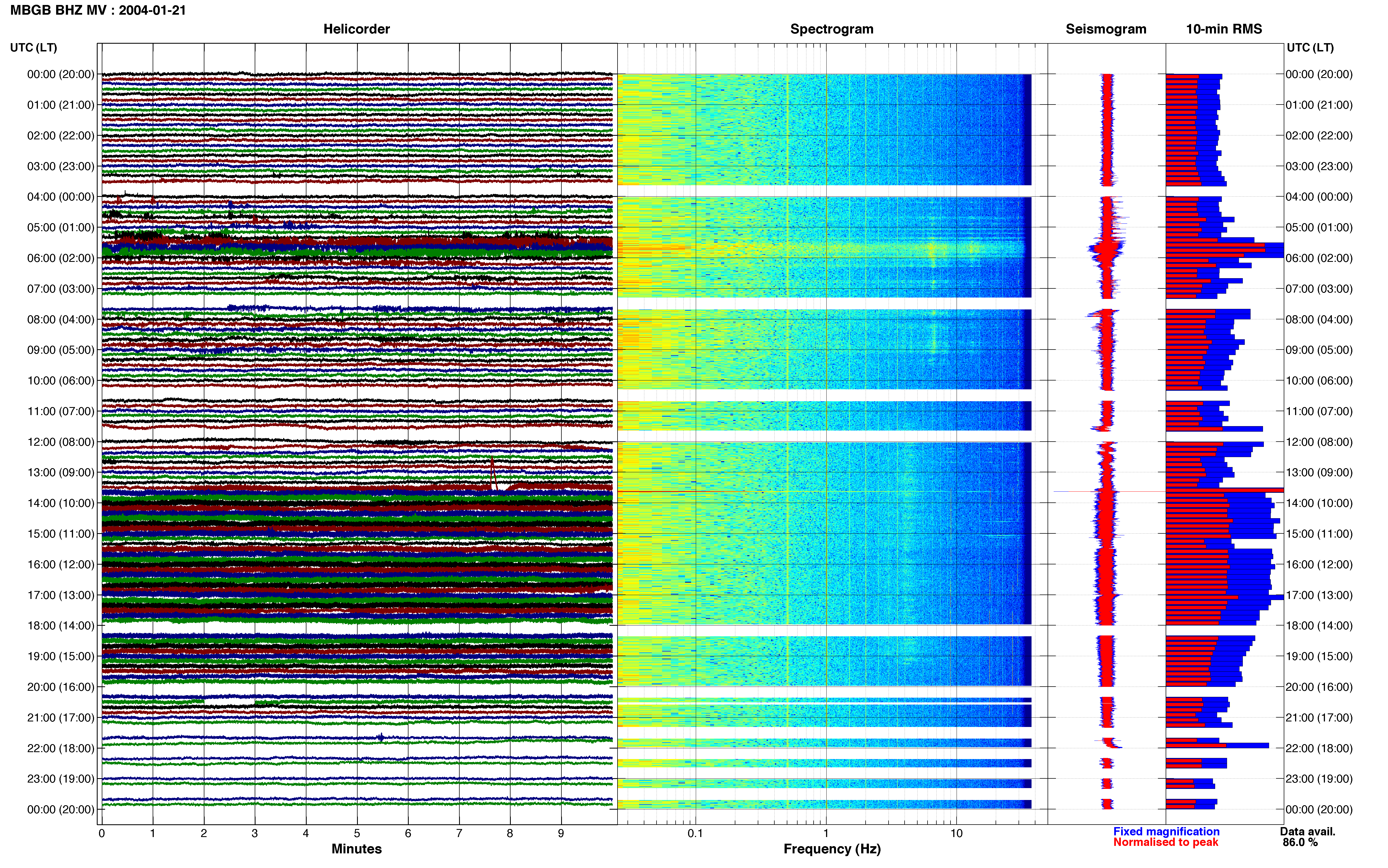Click the 0.1 tick on Frequency axis
This screenshot has height=868, width=1388.
tap(695, 833)
